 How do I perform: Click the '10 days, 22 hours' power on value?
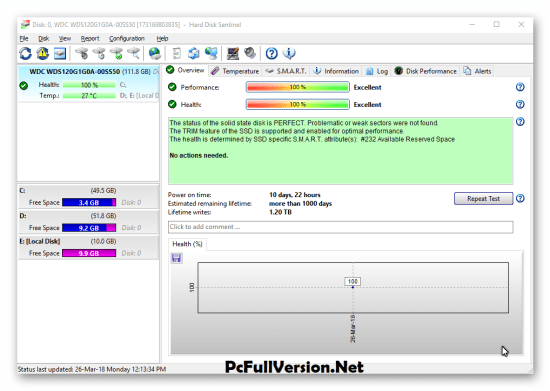pyautogui.click(x=295, y=195)
